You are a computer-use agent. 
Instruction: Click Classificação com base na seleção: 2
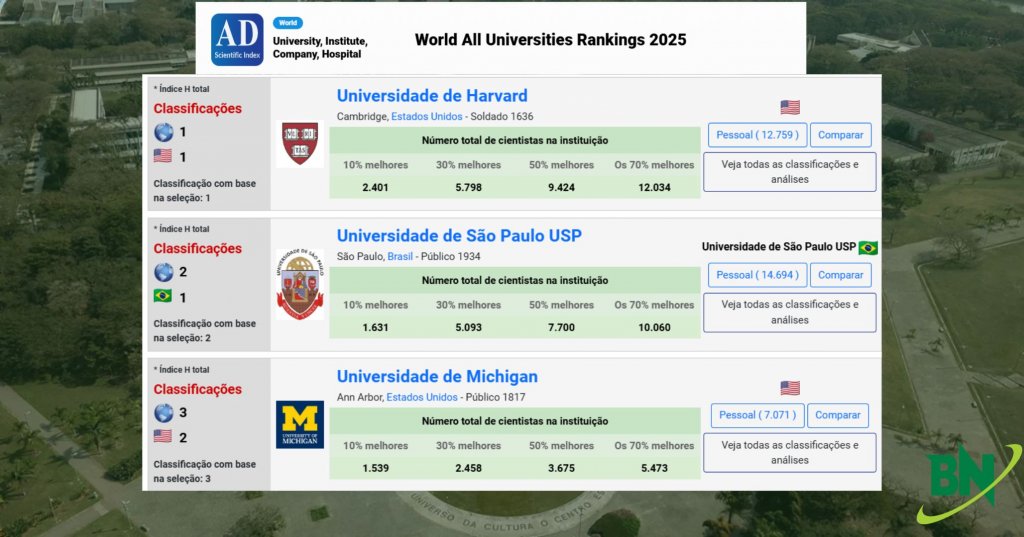pyautogui.click(x=204, y=331)
